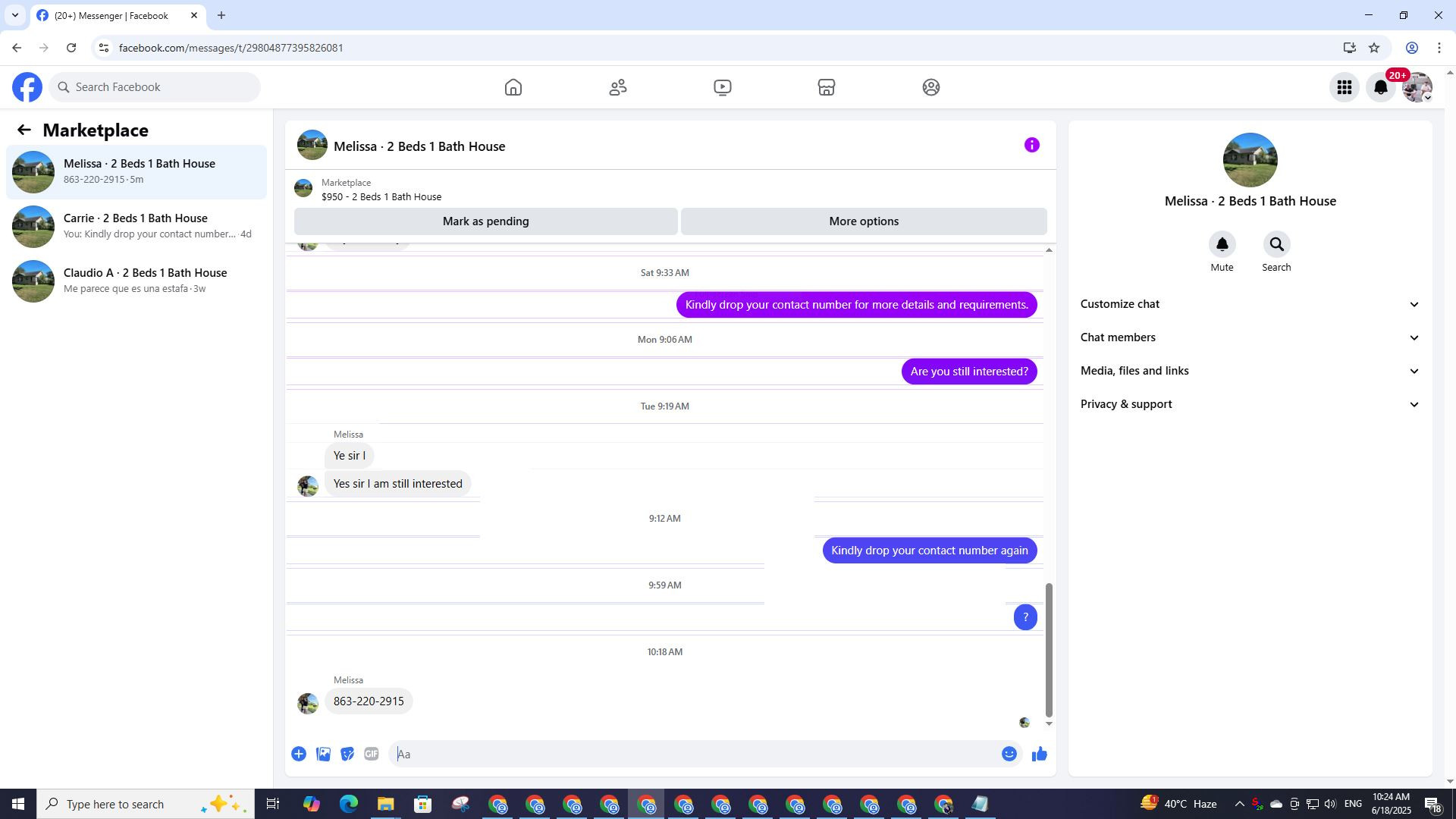Image resolution: width=1456 pixels, height=819 pixels.
Task: Send a thumbs-up like
Action: click(x=1040, y=754)
